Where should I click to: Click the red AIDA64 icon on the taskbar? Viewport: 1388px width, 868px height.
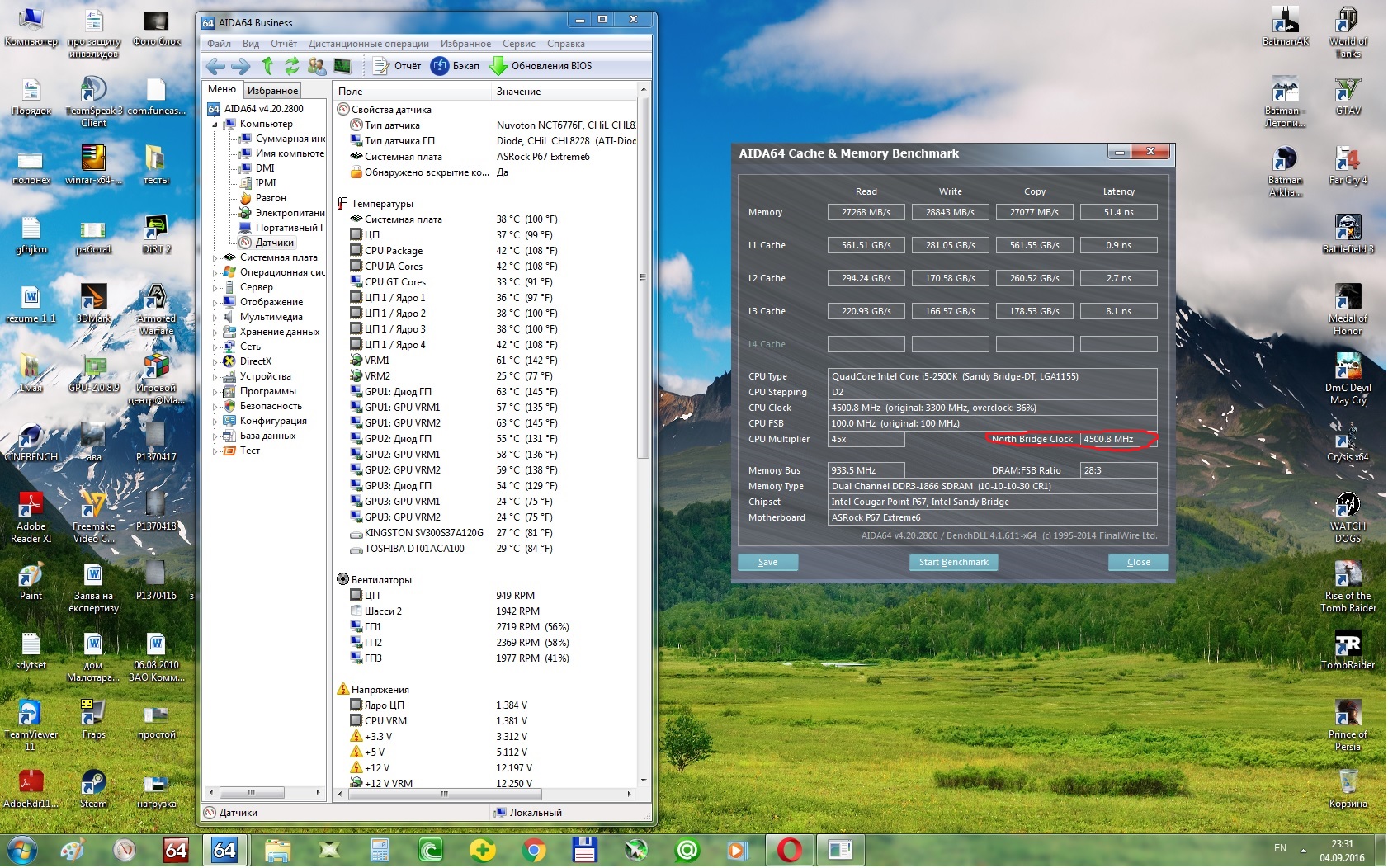click(x=177, y=850)
